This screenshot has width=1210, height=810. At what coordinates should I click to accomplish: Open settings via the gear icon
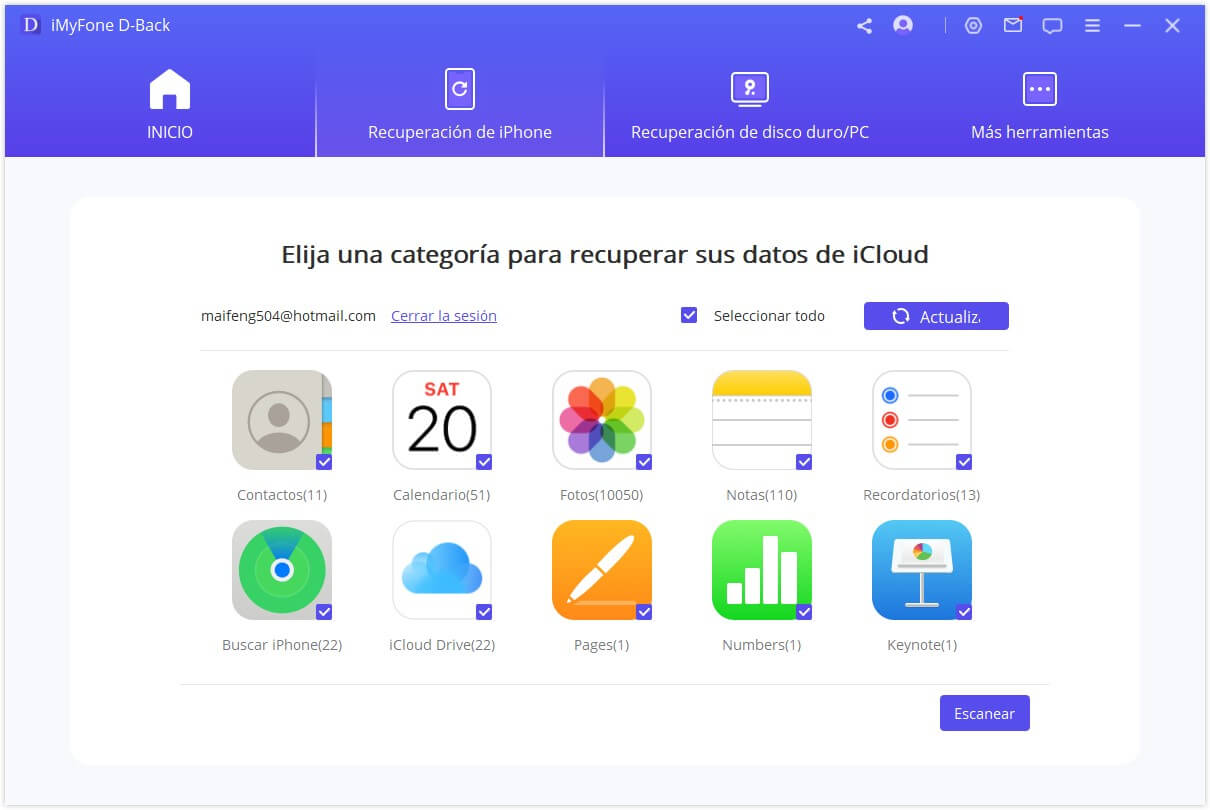[974, 25]
